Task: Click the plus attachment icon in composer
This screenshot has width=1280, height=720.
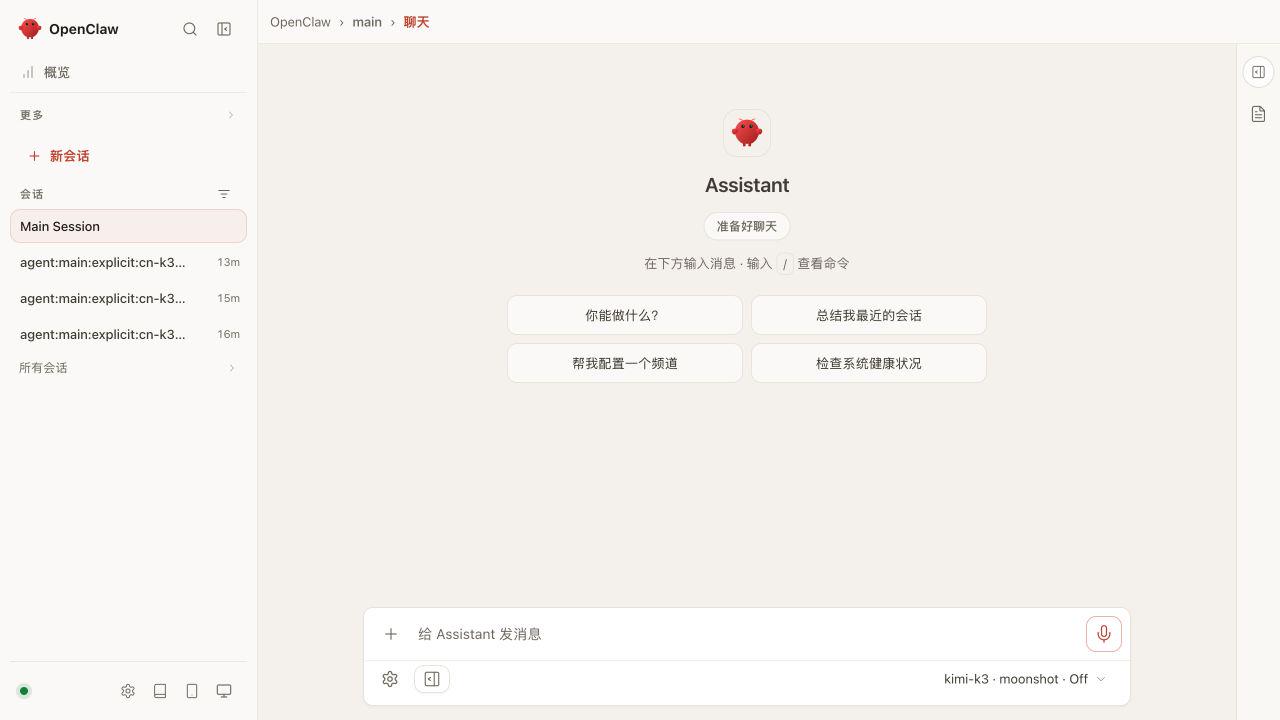Action: point(391,634)
